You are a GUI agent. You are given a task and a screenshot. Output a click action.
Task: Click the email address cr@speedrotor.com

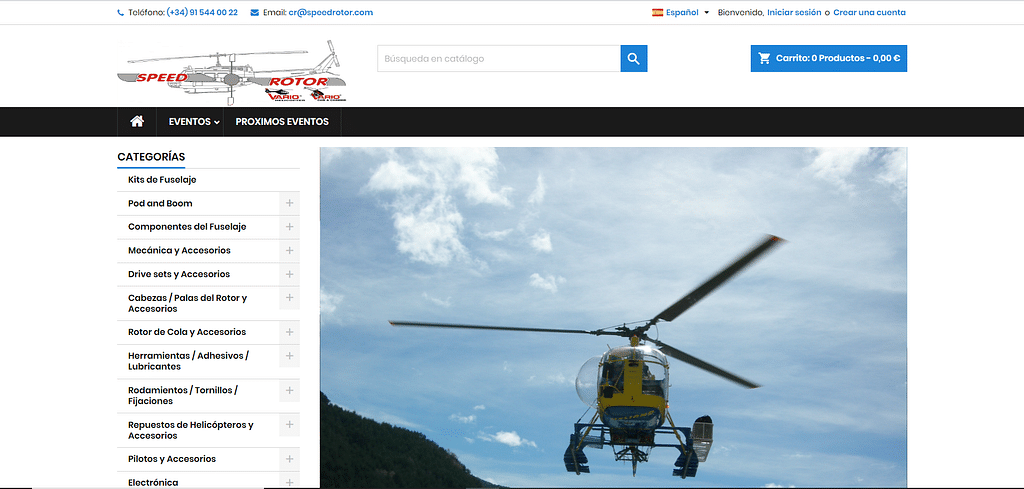pyautogui.click(x=330, y=13)
